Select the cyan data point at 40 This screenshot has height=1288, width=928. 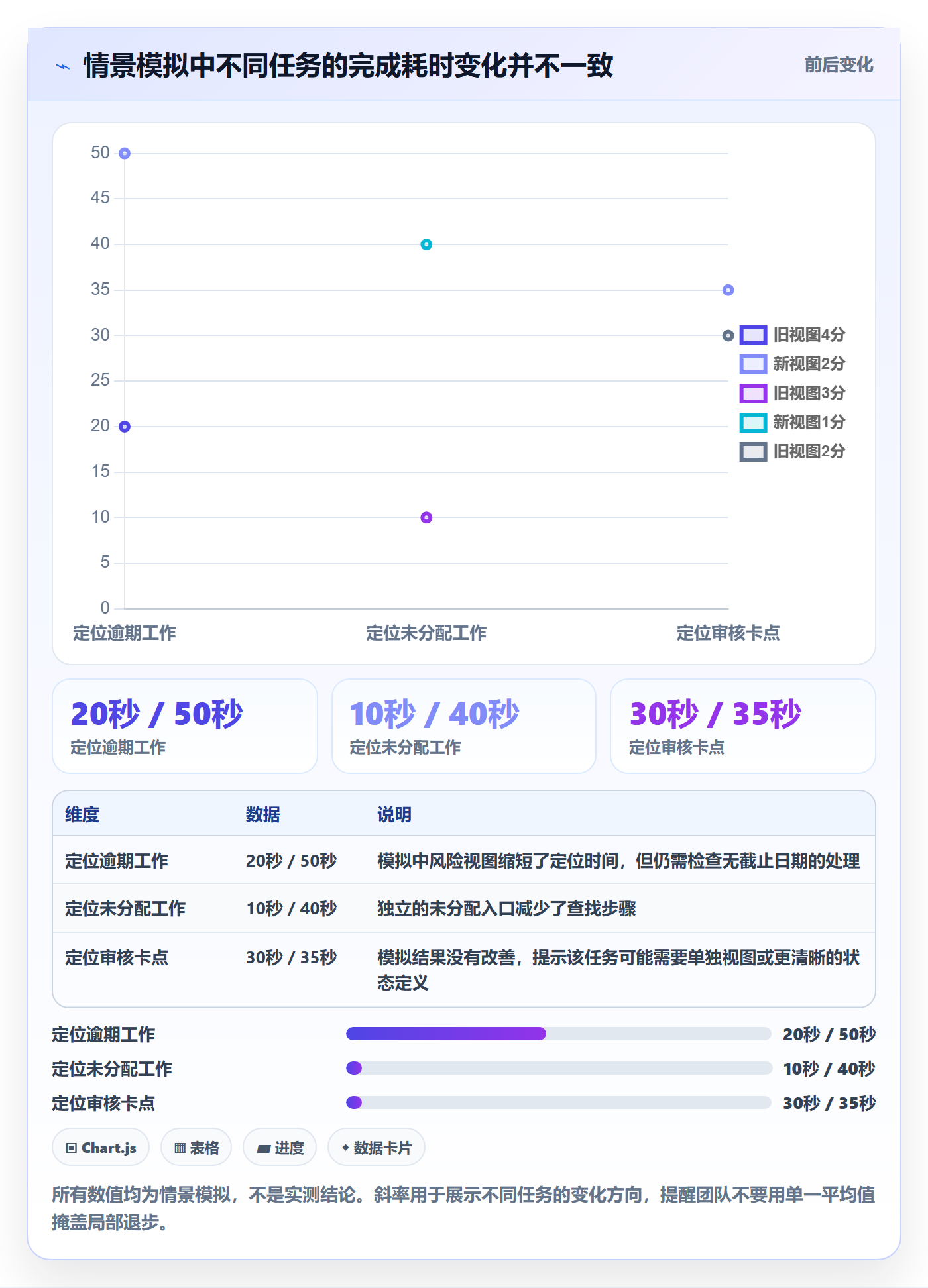pyautogui.click(x=426, y=244)
